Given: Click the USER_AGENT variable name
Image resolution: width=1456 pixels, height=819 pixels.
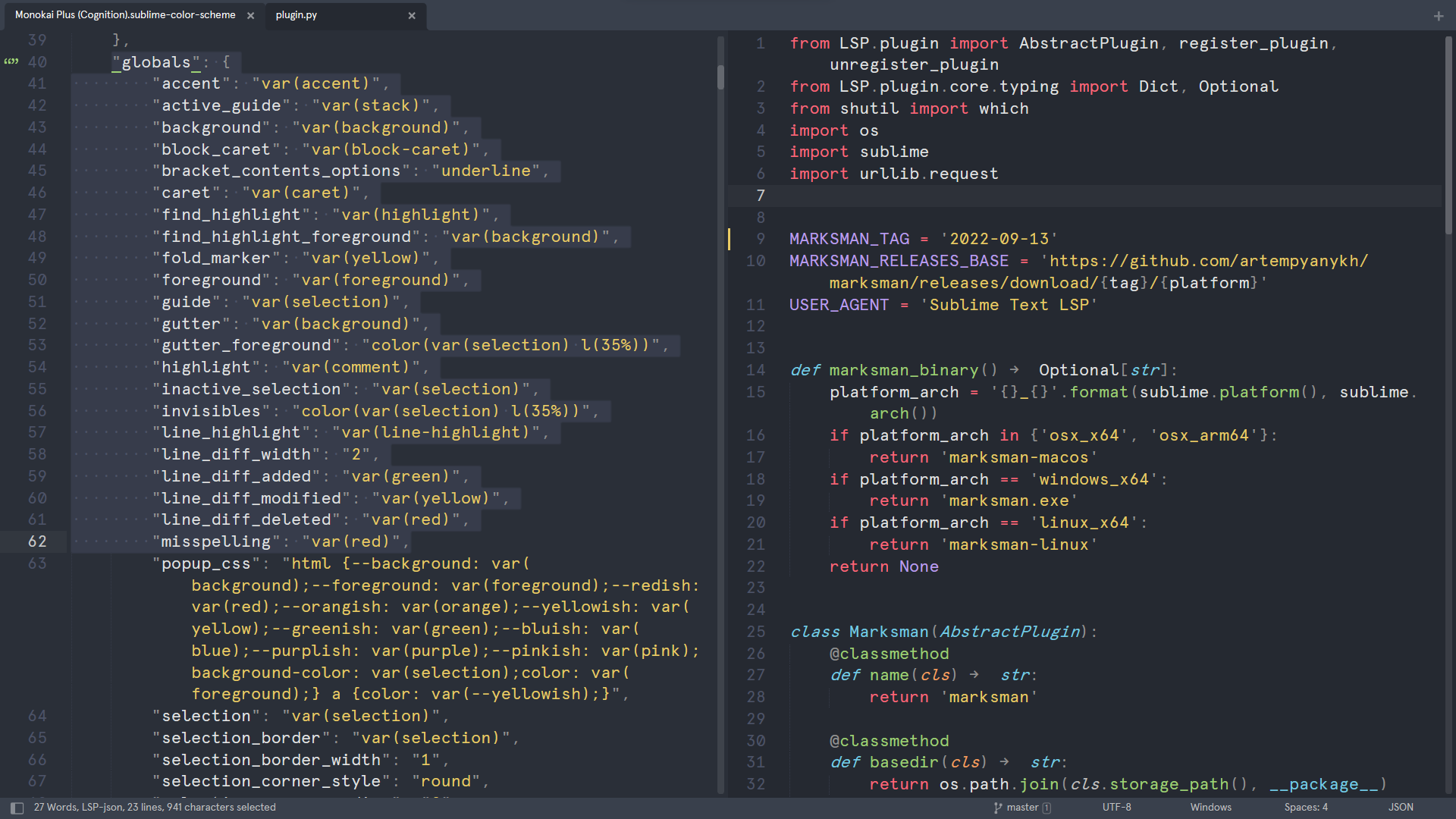Looking at the screenshot, I should tap(839, 306).
